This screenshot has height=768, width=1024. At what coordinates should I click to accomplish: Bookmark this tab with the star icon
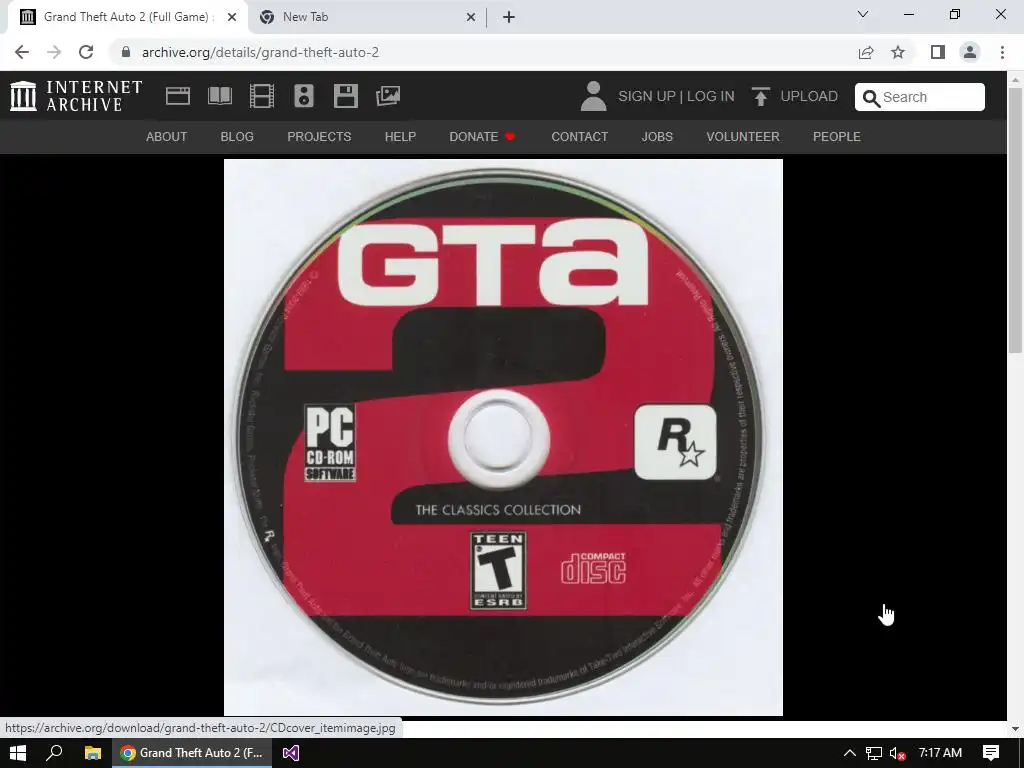[898, 52]
